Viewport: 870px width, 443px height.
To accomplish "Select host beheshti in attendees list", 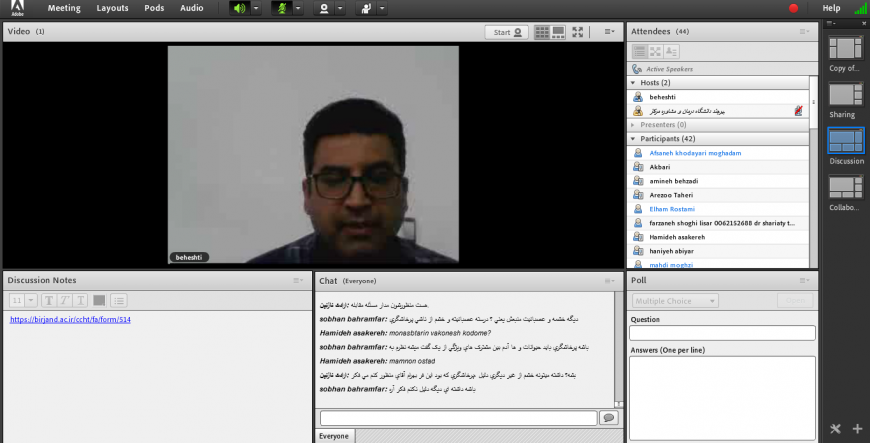I will tap(718, 97).
